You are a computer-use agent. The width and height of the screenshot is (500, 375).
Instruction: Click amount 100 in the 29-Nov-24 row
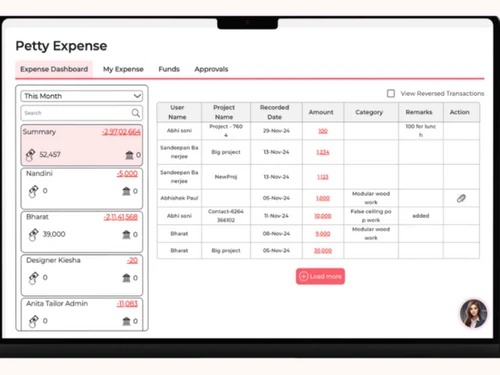323,131
